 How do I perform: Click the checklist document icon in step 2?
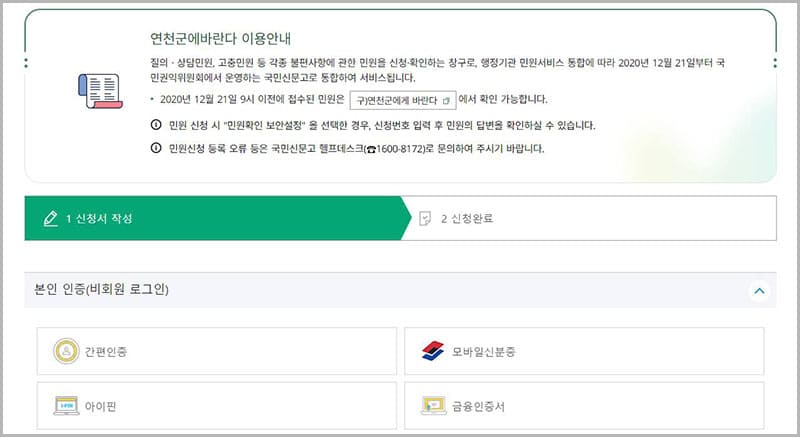tap(425, 219)
